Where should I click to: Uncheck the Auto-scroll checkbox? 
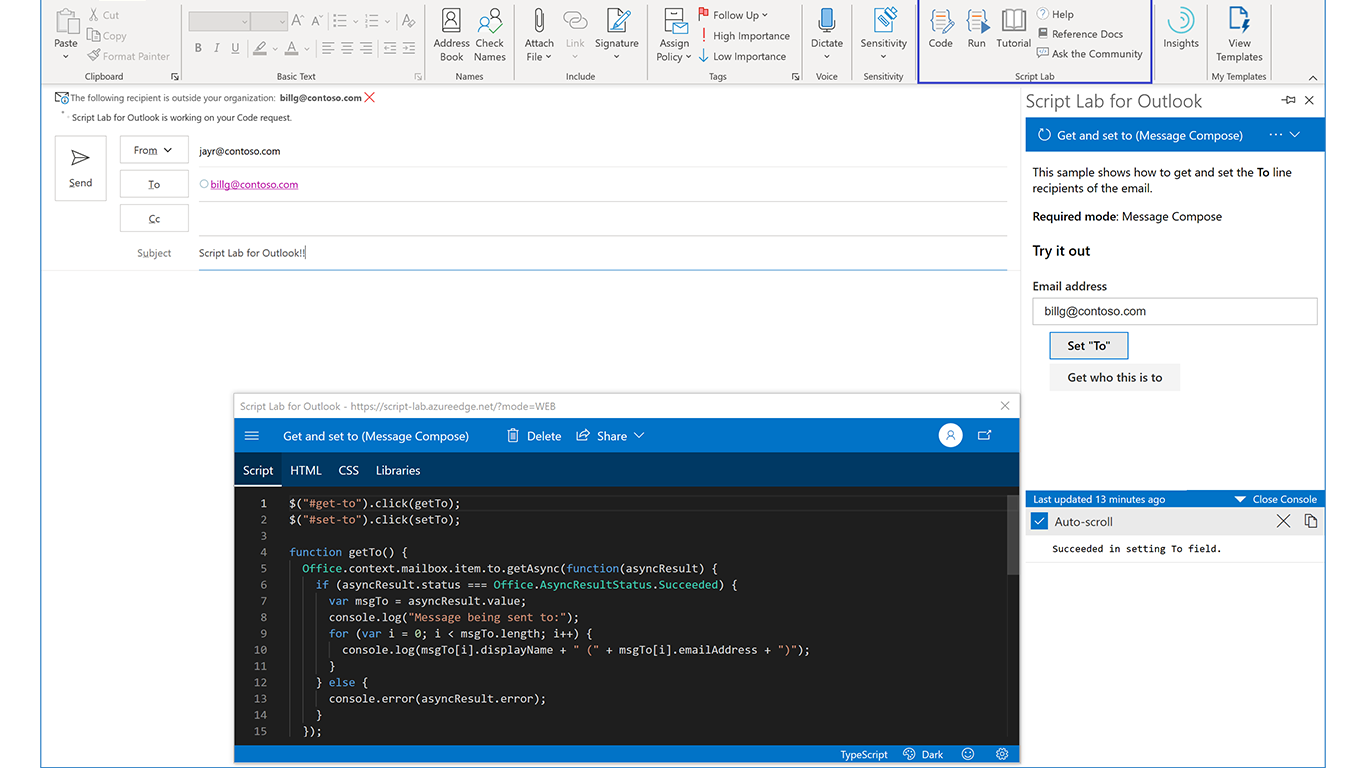pyautogui.click(x=1039, y=521)
